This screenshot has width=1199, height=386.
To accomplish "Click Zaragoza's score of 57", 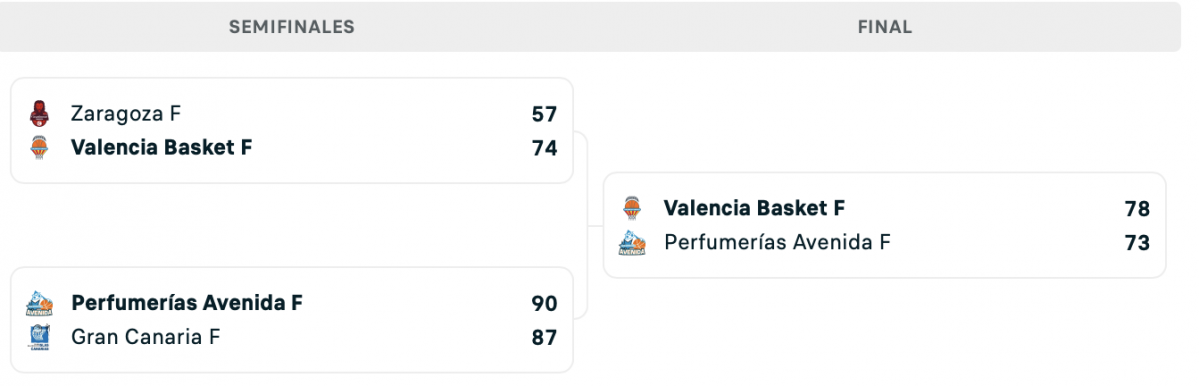I will tap(544, 115).
